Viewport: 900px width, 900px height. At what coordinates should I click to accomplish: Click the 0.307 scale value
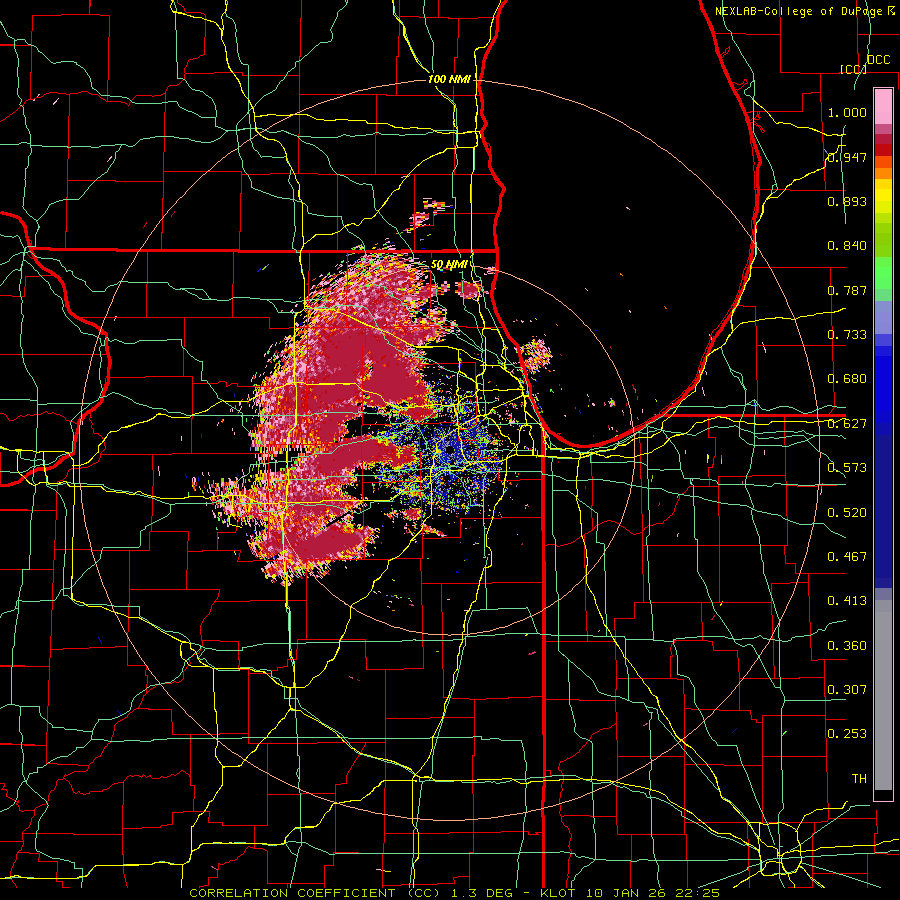847,690
